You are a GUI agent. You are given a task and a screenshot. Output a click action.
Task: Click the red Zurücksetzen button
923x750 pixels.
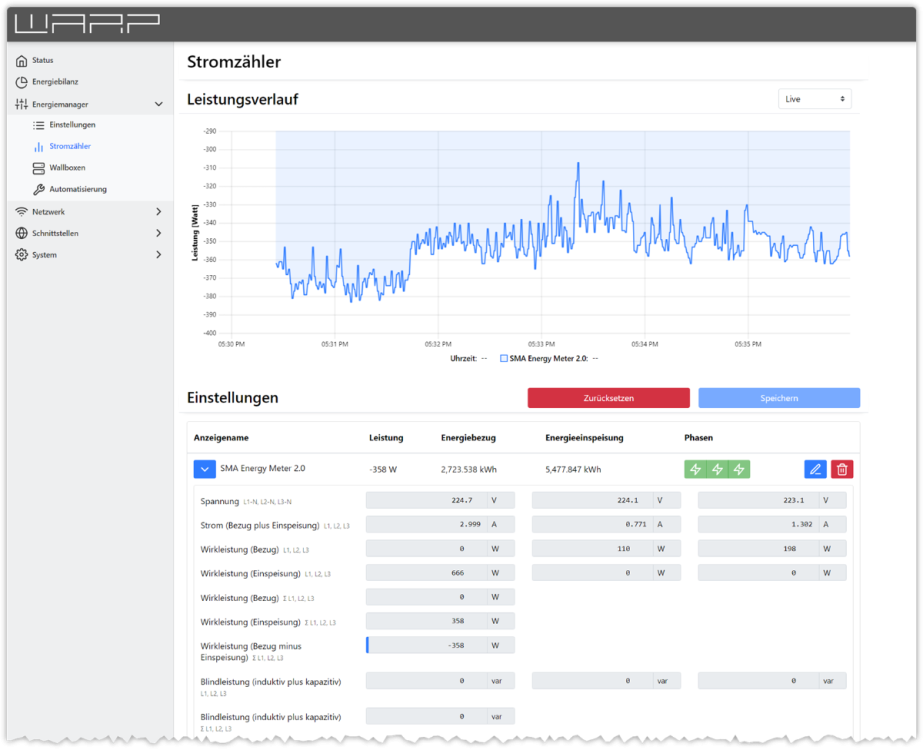pyautogui.click(x=608, y=398)
